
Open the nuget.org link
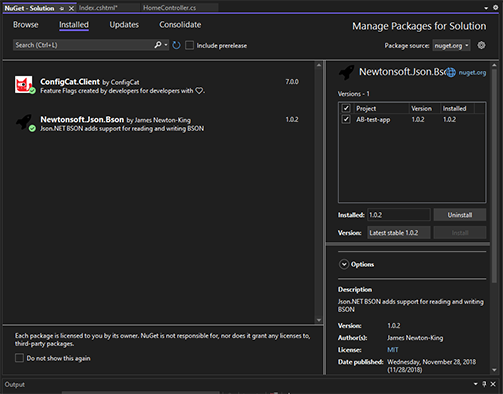point(472,72)
